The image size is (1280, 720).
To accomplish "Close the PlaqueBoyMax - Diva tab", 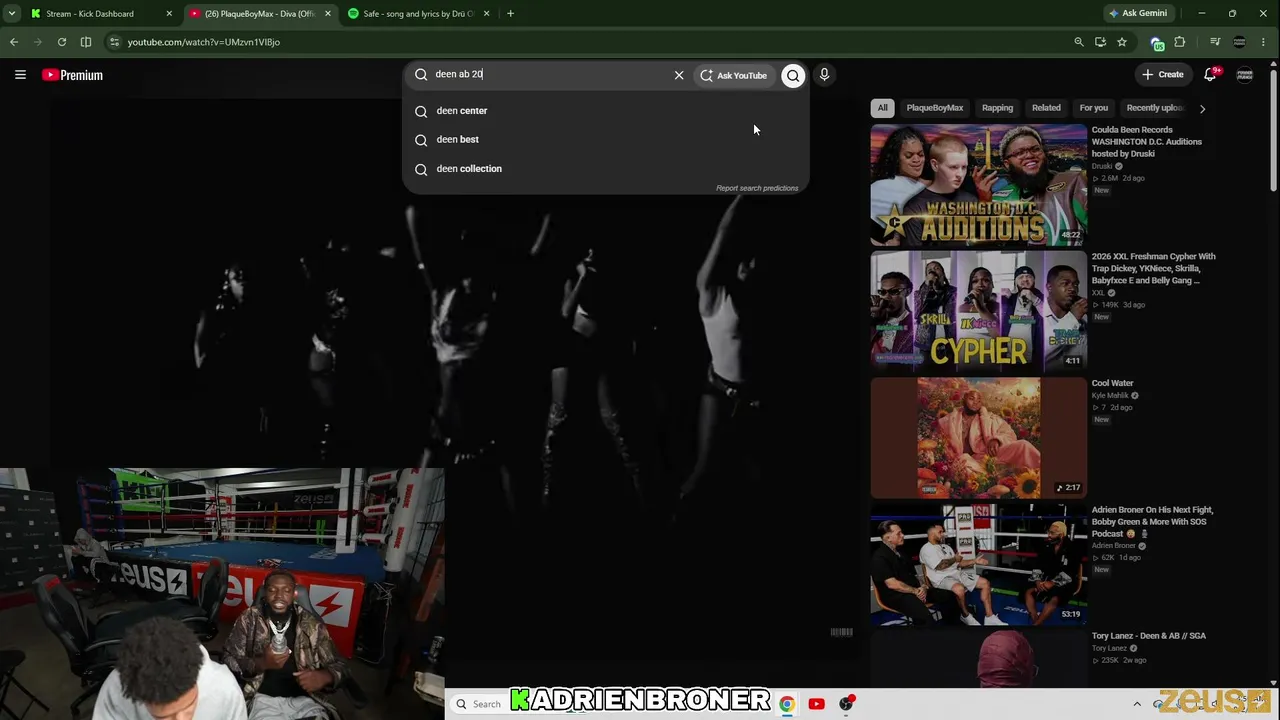I will (x=328, y=14).
